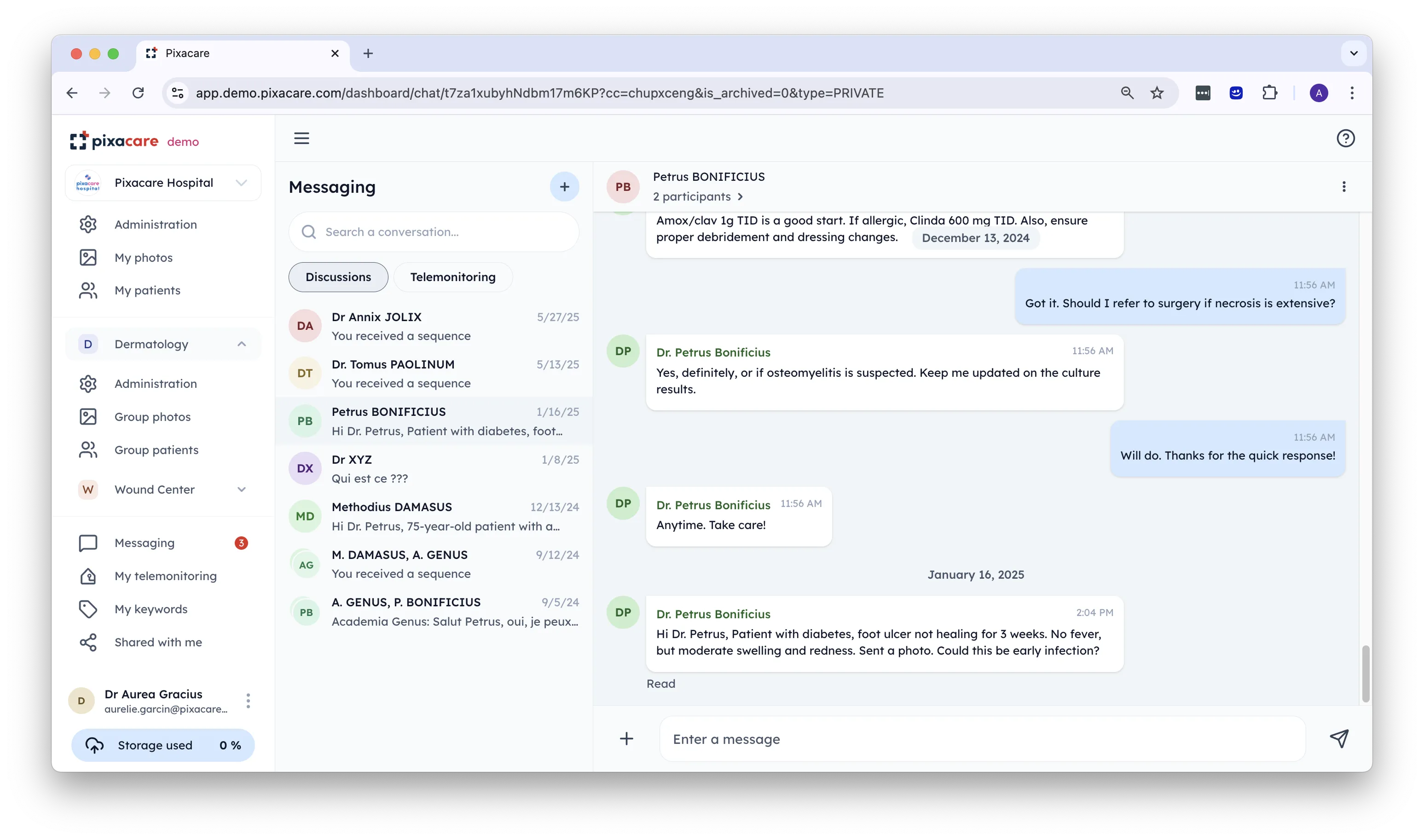The height and width of the screenshot is (840, 1424).
Task: Open the Methodius DAMASUS conversation
Action: (x=434, y=516)
